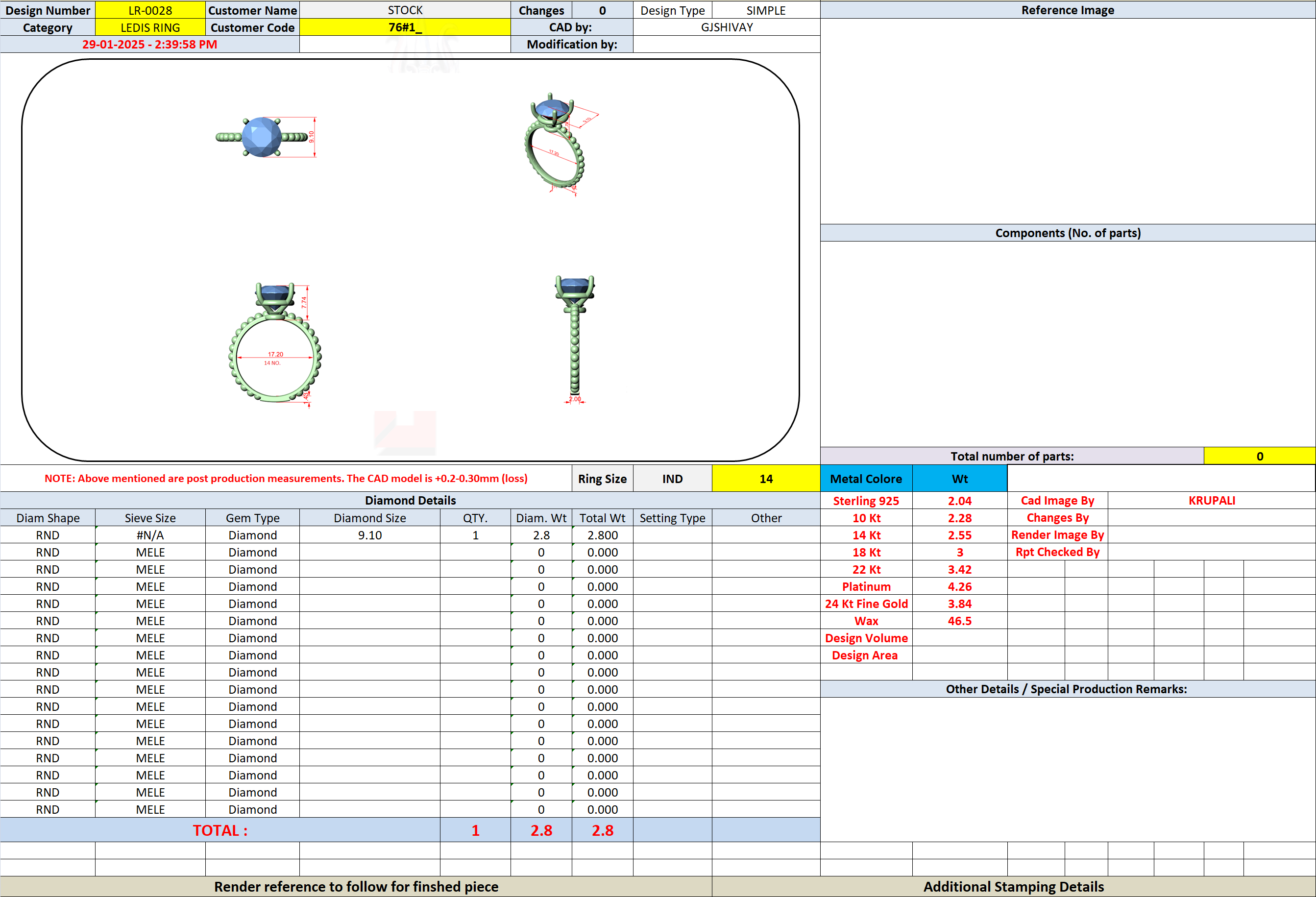Click the front-view ring with 17.20 dimension
The image size is (1316, 897).
pyautogui.click(x=275, y=344)
